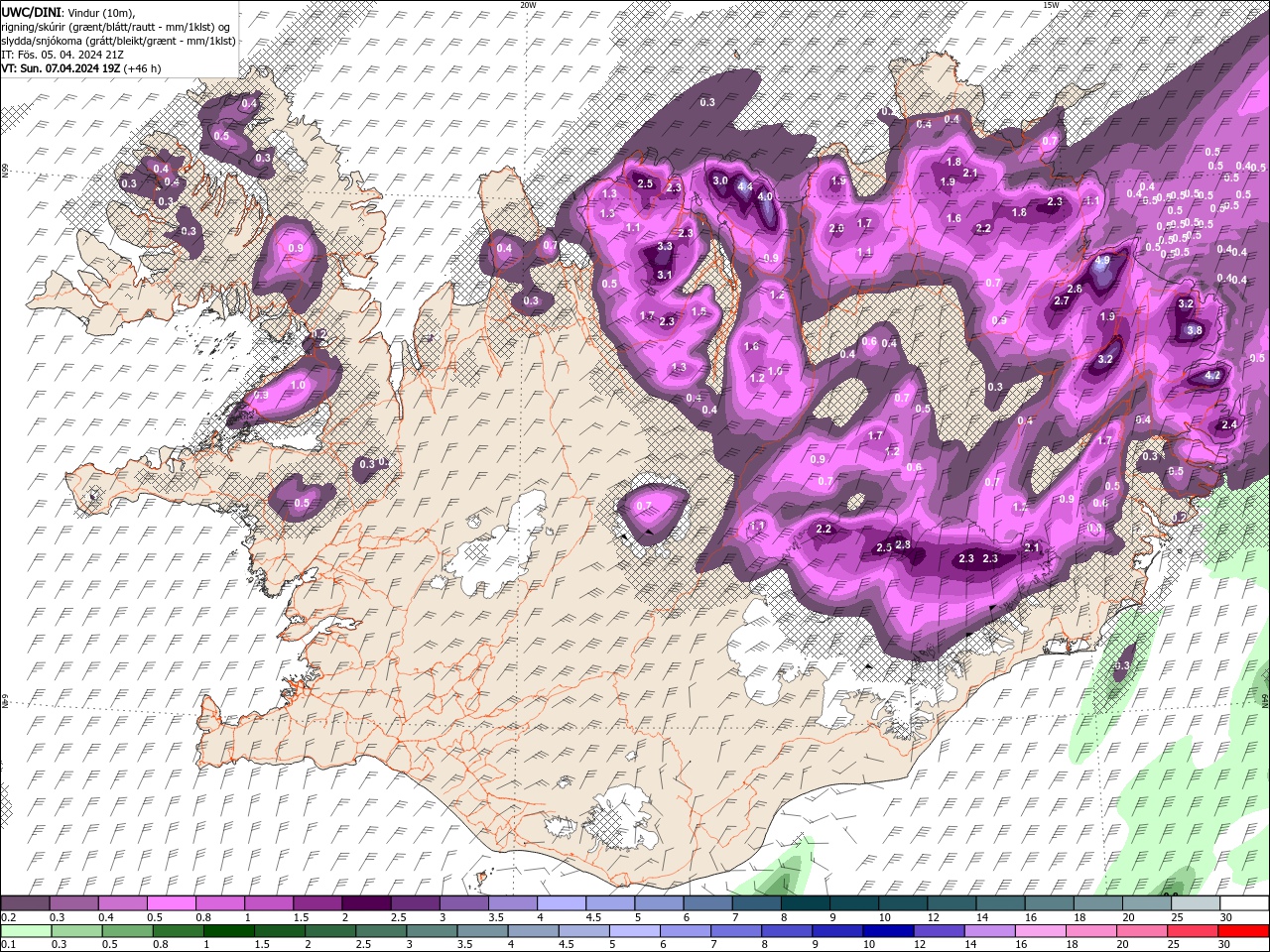Click the 4.2 precipitation value on the map
This screenshot has height=952, width=1270.
coord(1212,376)
